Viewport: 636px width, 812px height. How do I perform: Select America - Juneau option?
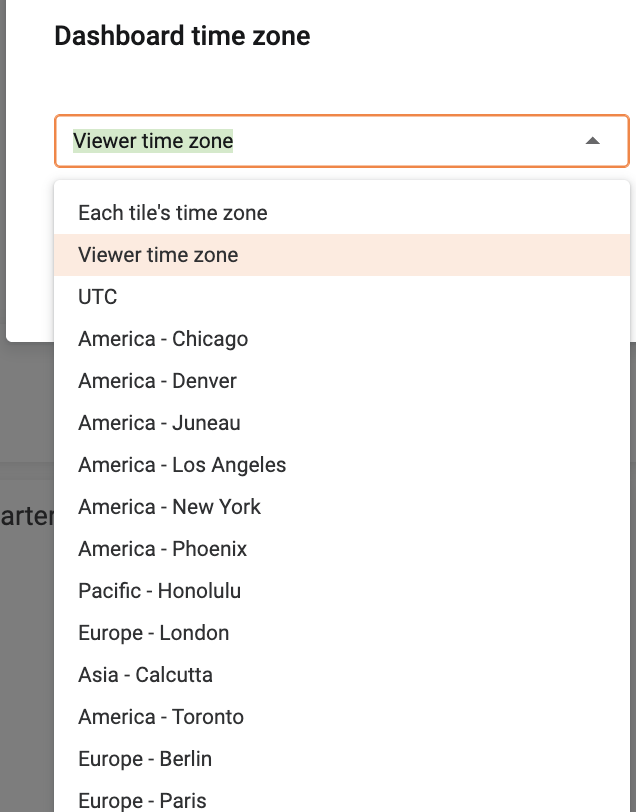coord(159,423)
